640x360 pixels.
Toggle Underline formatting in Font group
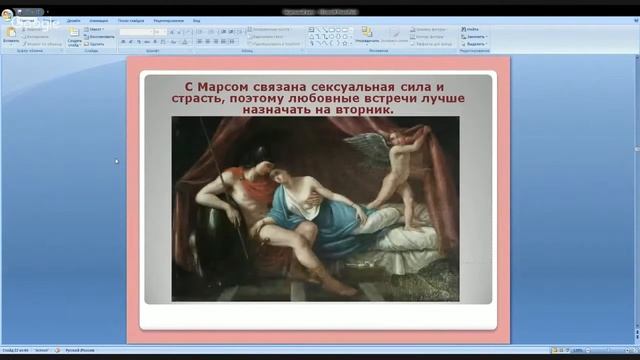pyautogui.click(x=139, y=42)
